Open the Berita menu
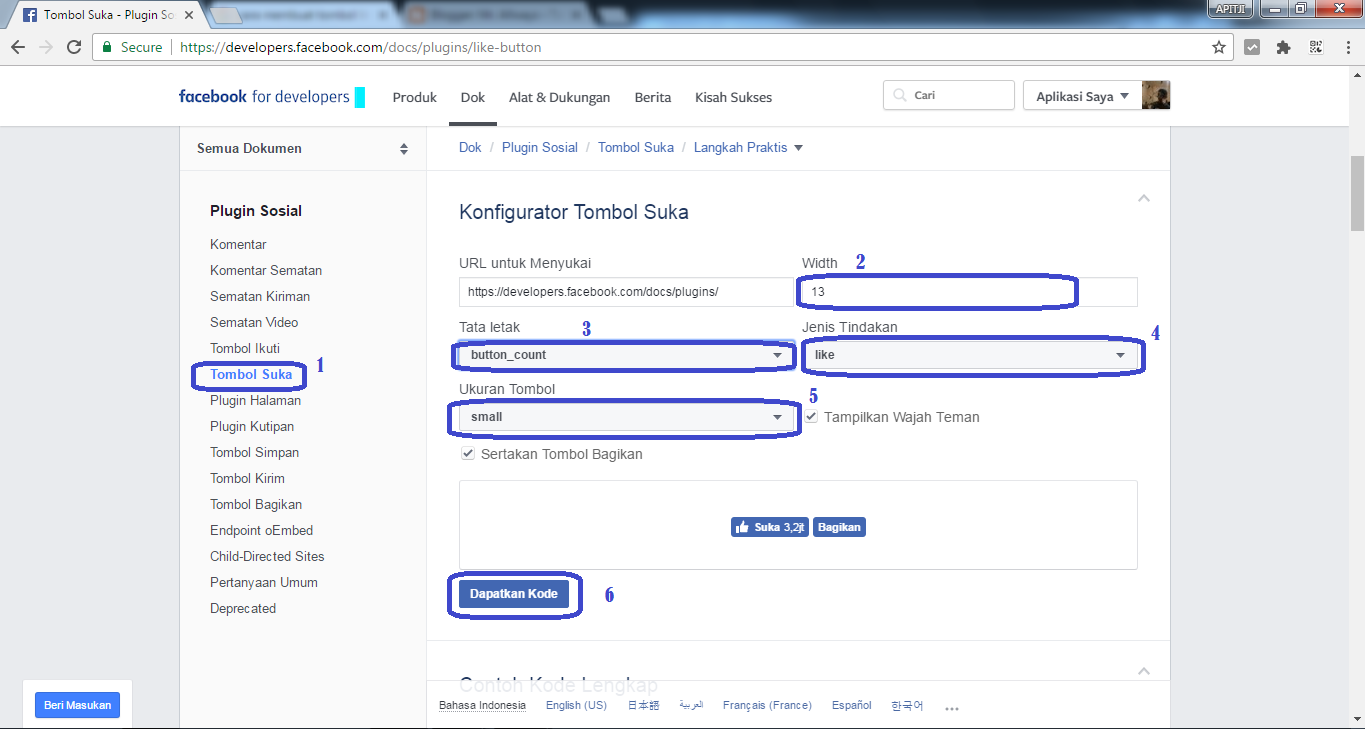1365x729 pixels. pyautogui.click(x=653, y=97)
